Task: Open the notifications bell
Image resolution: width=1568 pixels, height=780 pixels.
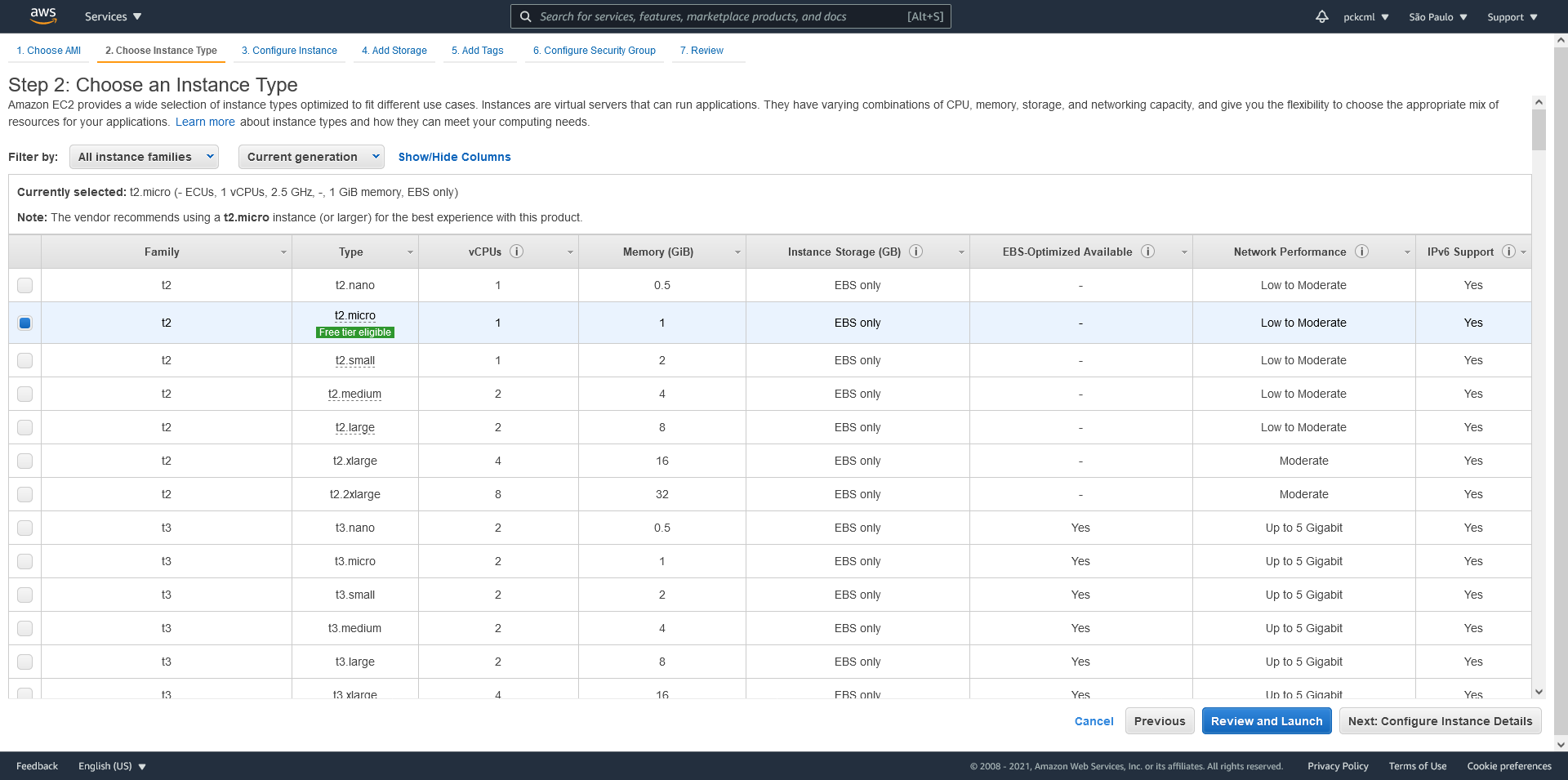Action: 1321,16
